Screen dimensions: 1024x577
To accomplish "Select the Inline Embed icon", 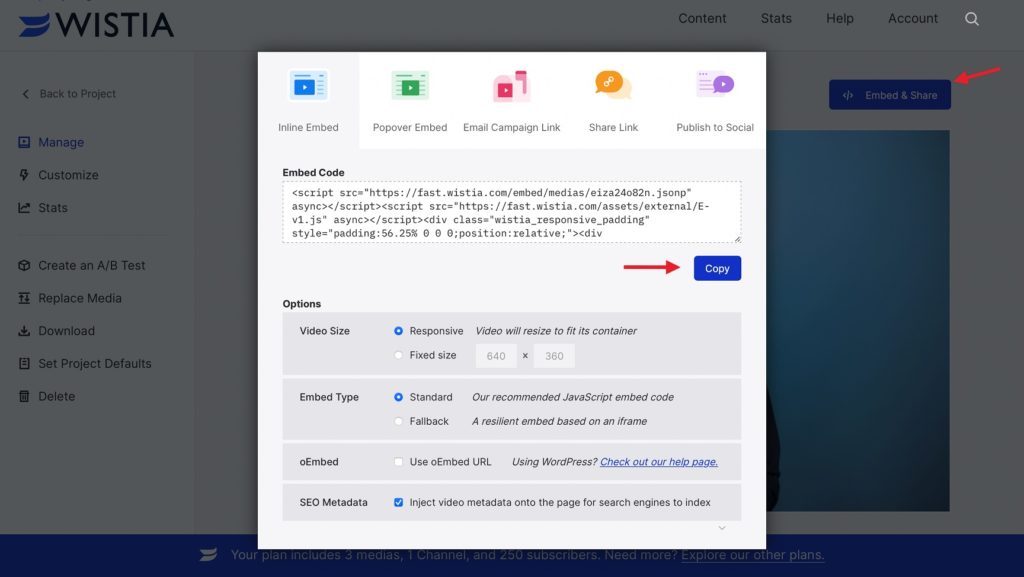I will pos(308,86).
